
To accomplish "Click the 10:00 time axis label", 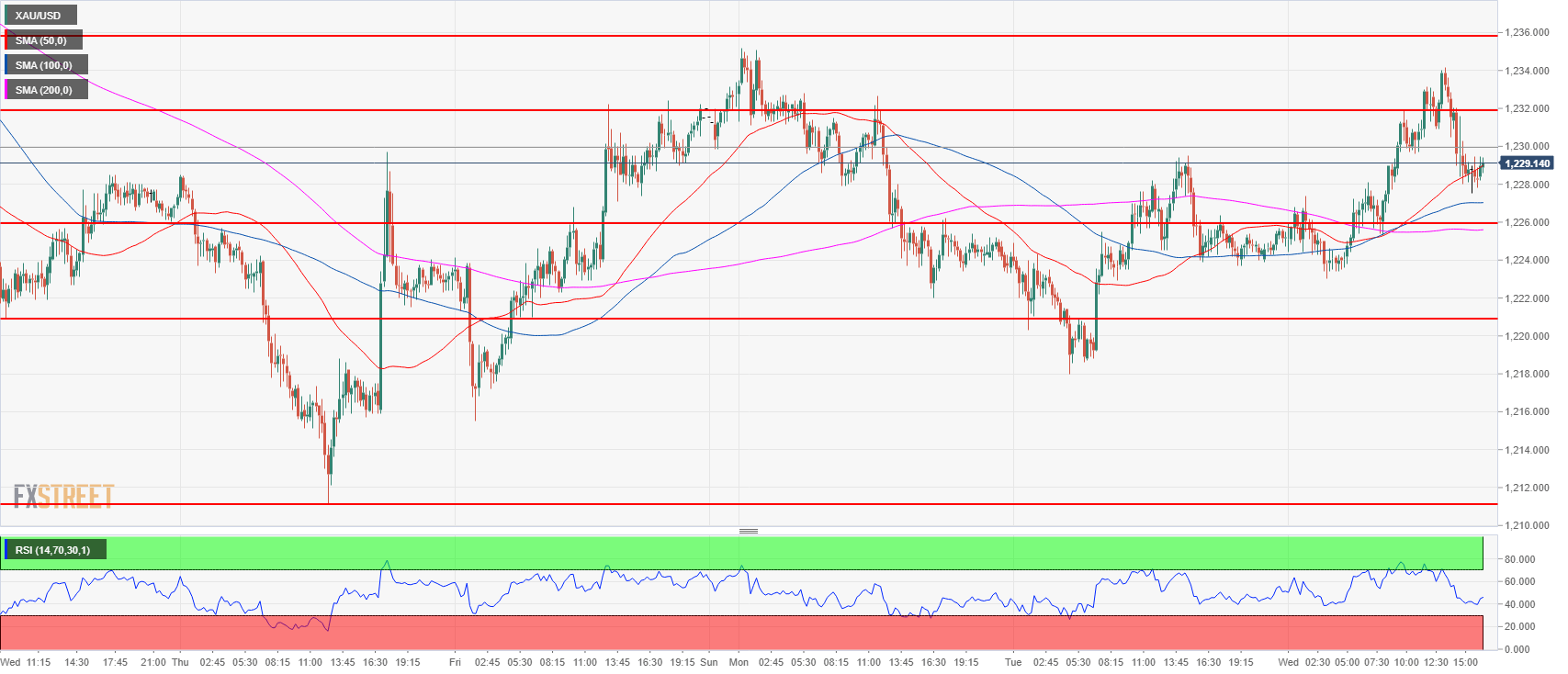I will click(x=1406, y=662).
